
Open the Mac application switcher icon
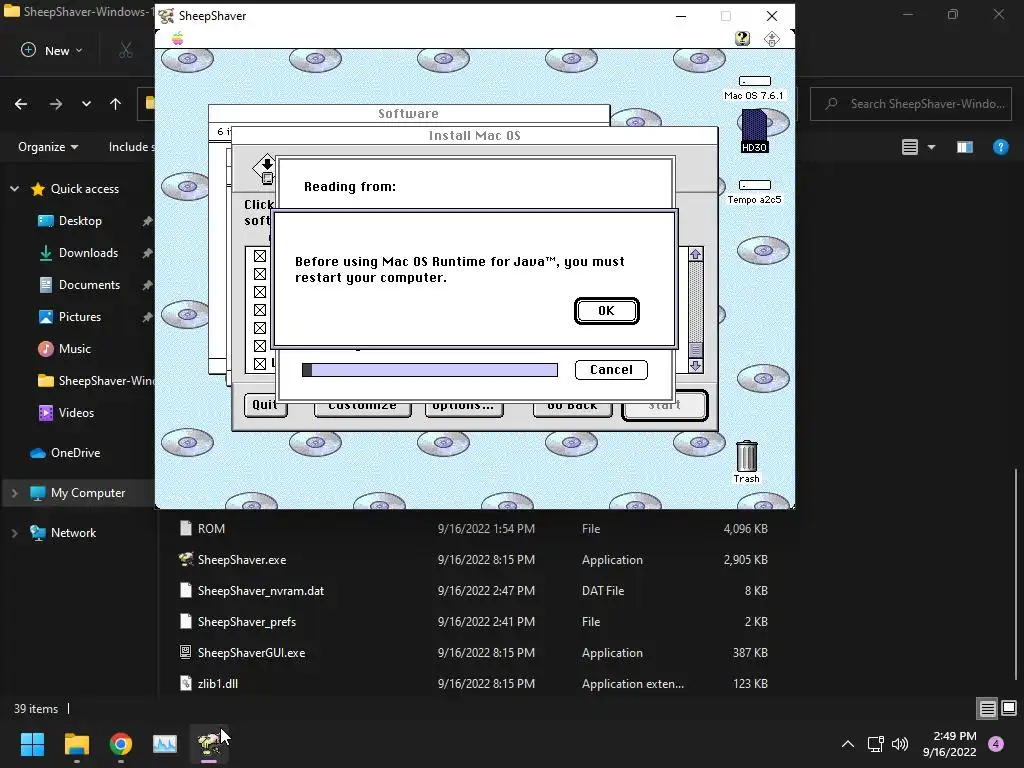(x=771, y=39)
